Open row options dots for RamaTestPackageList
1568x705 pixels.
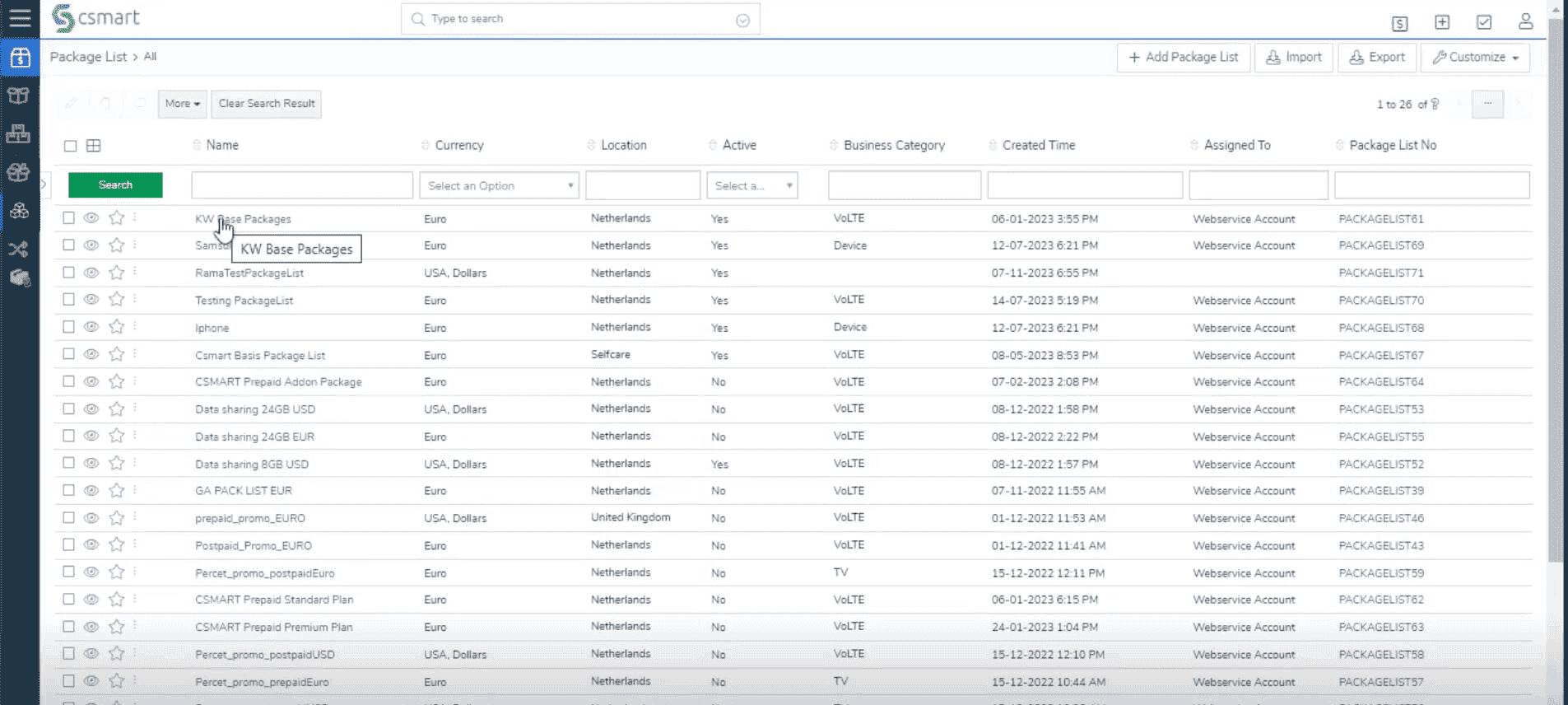tap(135, 272)
